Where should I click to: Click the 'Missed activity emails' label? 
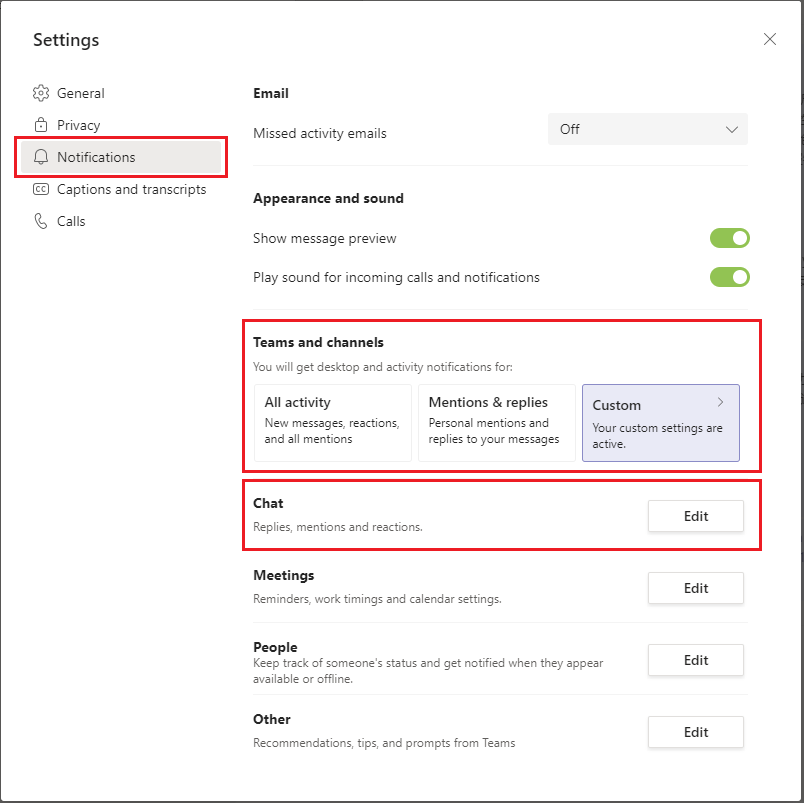coord(319,133)
